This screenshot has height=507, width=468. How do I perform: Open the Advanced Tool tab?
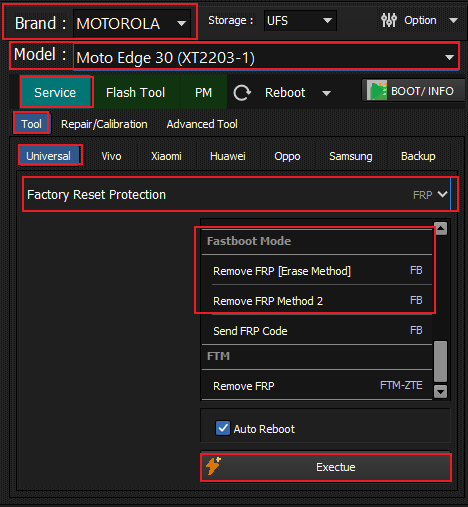pos(202,124)
